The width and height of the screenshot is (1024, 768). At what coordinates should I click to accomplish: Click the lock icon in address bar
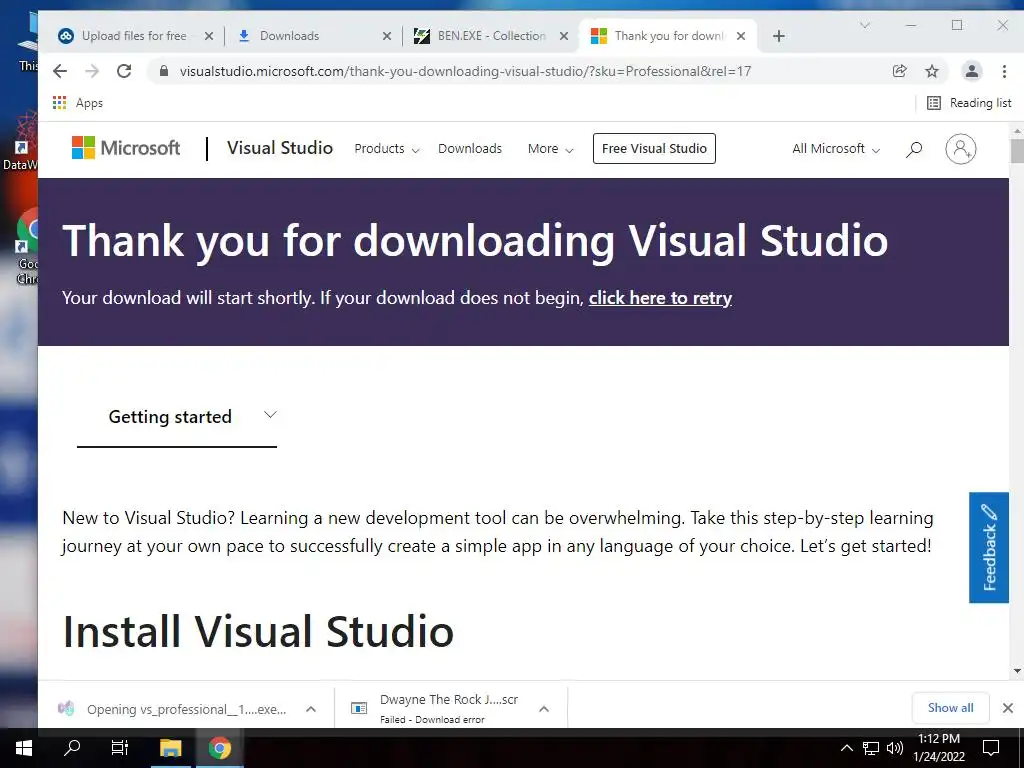[x=165, y=71]
